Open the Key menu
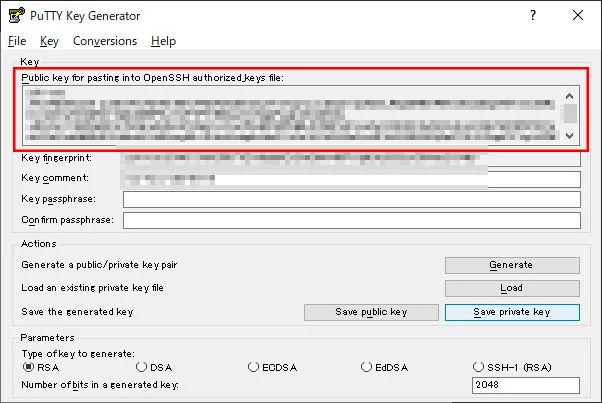The width and height of the screenshot is (602, 403). click(49, 41)
